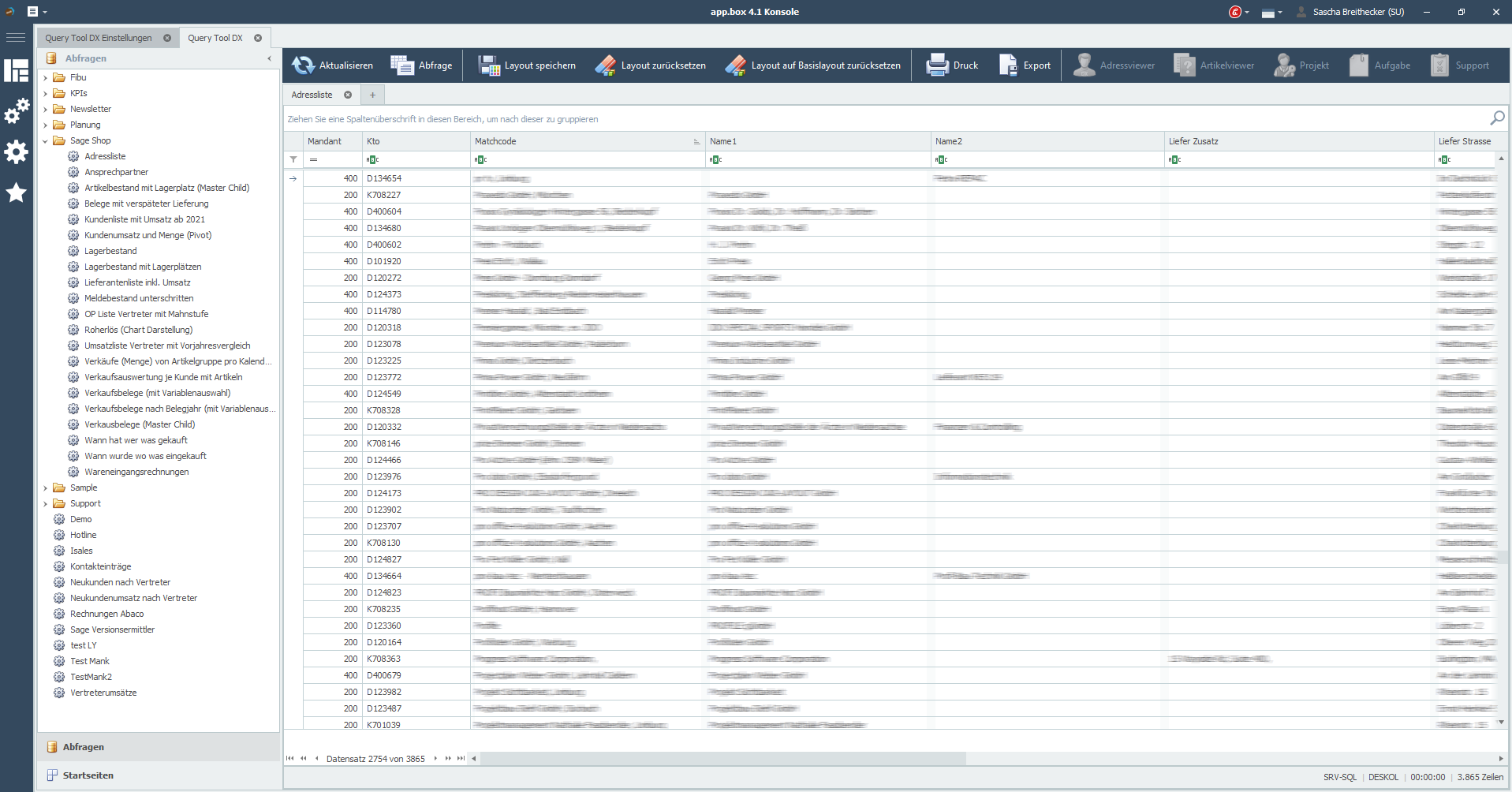
Task: Switch to Query Tool DX tab
Action: coord(215,38)
